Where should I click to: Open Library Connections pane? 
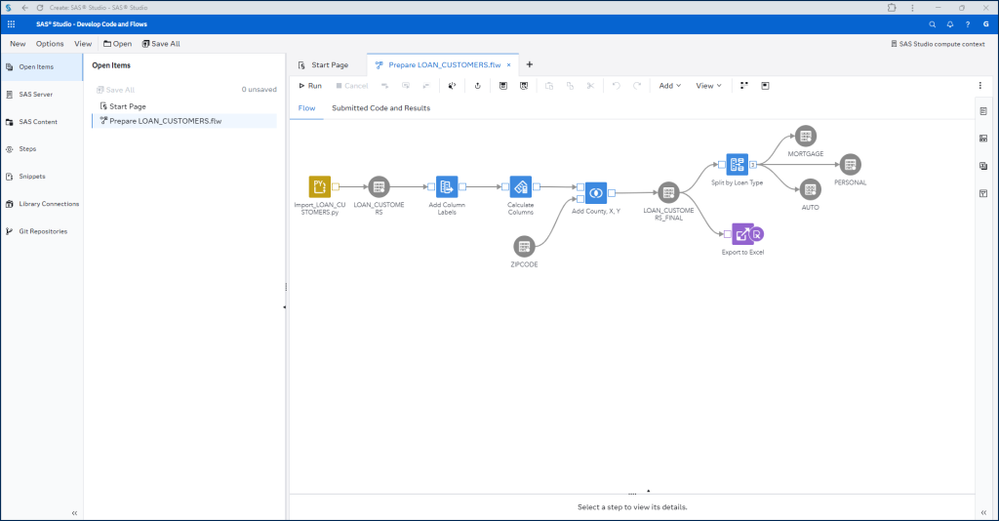click(x=41, y=204)
